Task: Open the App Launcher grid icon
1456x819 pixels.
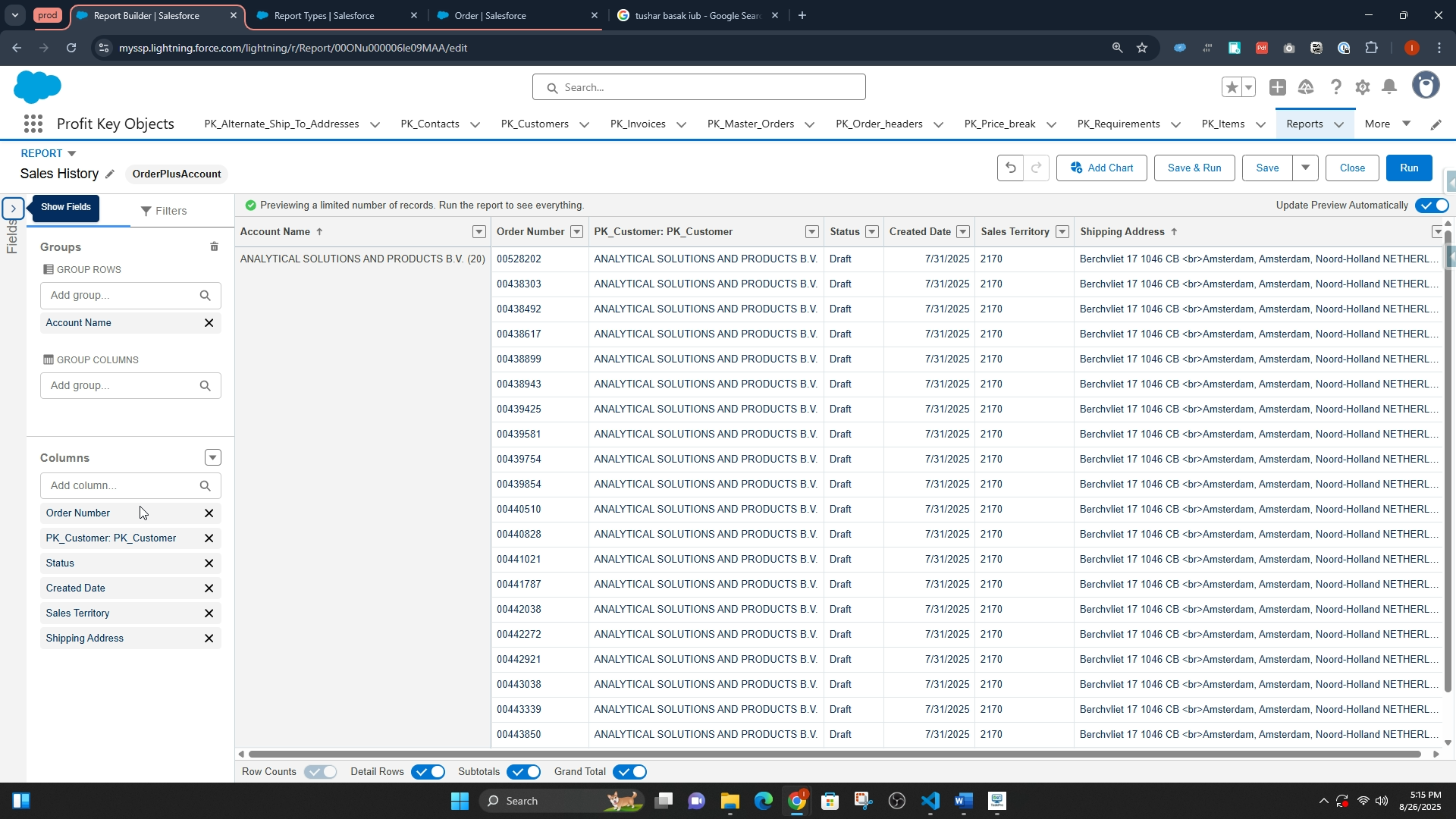Action: [x=33, y=124]
